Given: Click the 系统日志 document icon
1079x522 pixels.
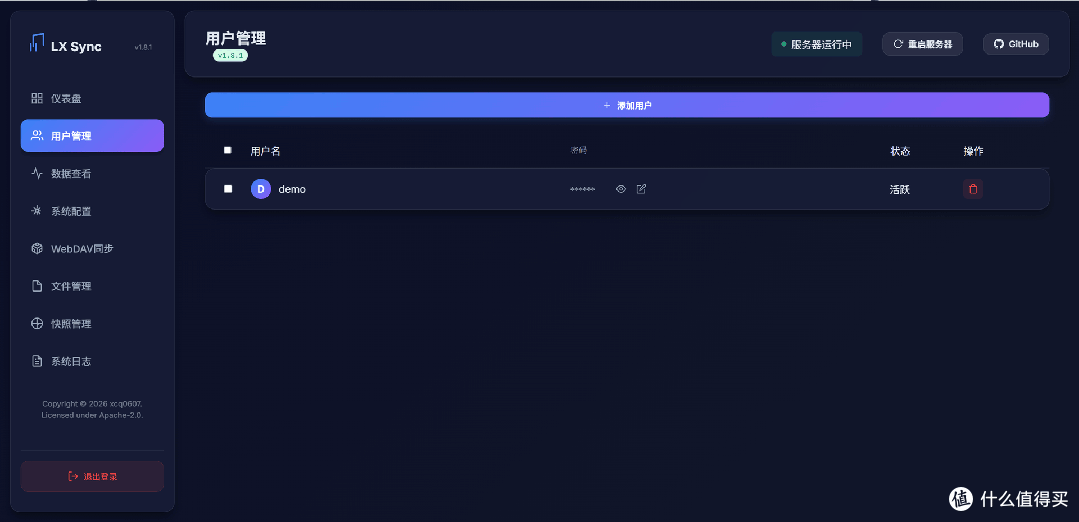Looking at the screenshot, I should [x=37, y=361].
